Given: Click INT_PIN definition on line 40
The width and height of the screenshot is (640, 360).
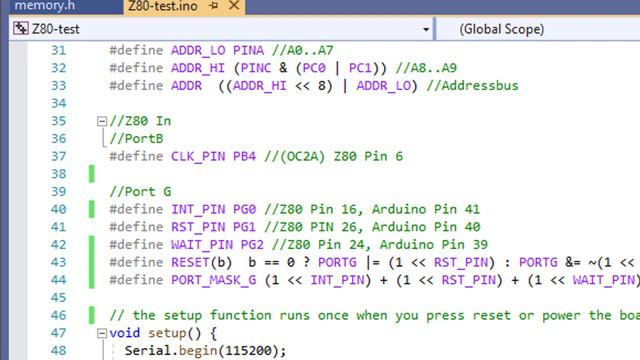Looking at the screenshot, I should [x=198, y=209].
